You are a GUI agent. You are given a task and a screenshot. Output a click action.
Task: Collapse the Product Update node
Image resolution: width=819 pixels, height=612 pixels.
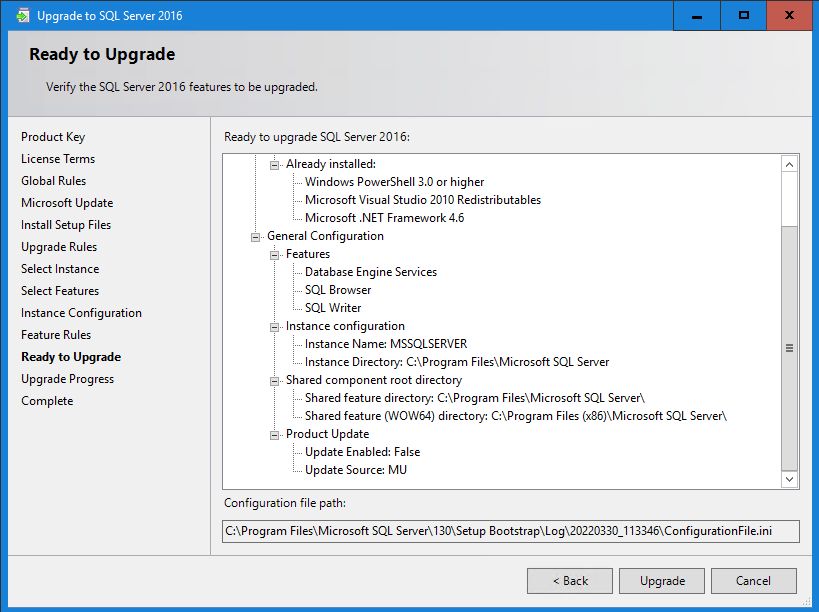(274, 435)
